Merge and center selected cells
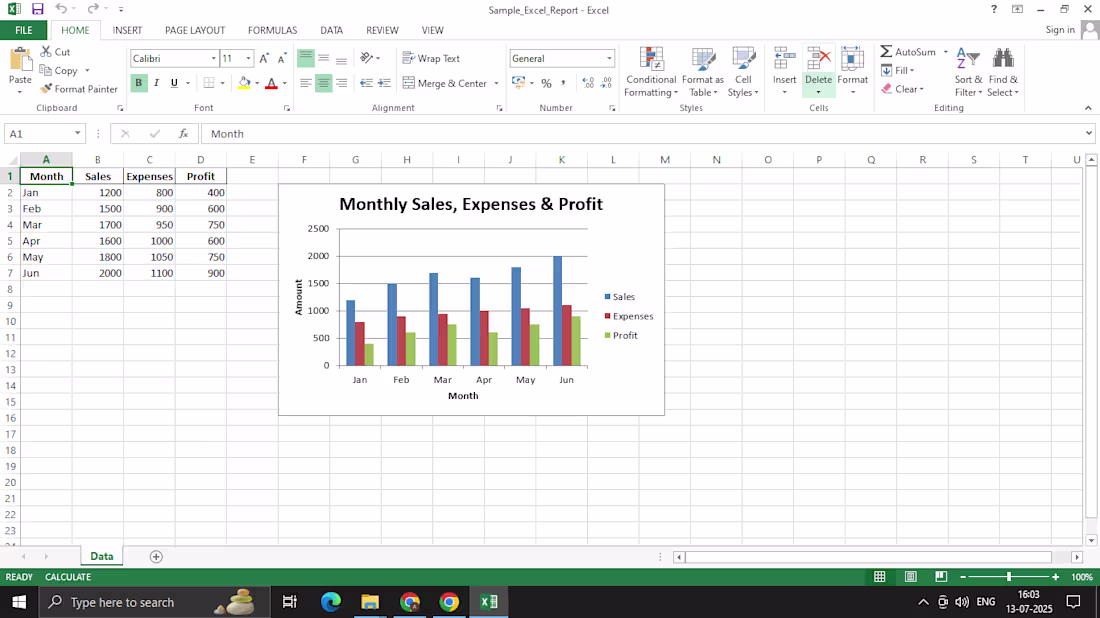 (449, 83)
